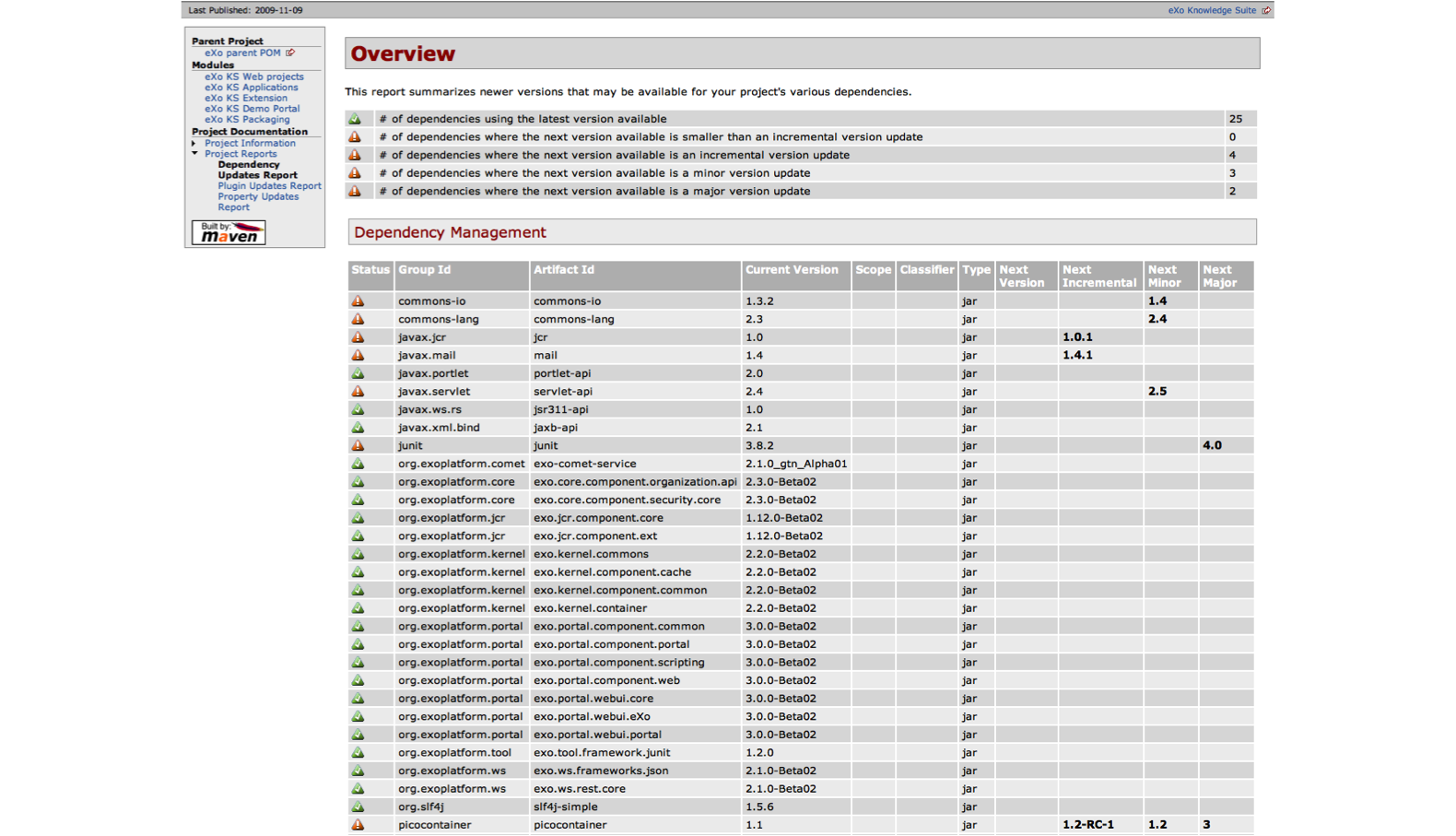The width and height of the screenshot is (1456, 836).
Task: Click the warning icon for minor version update summary
Action: [355, 173]
